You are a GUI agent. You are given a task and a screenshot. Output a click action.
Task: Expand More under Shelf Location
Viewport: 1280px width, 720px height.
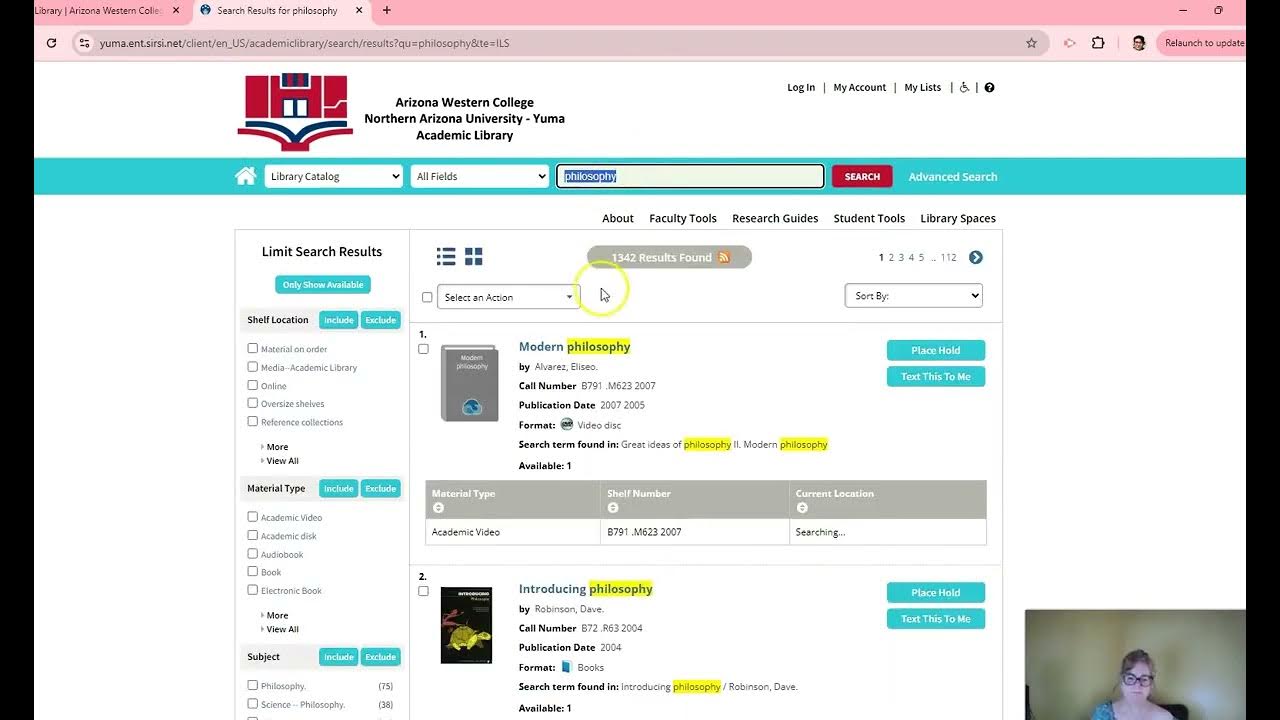pyautogui.click(x=277, y=447)
